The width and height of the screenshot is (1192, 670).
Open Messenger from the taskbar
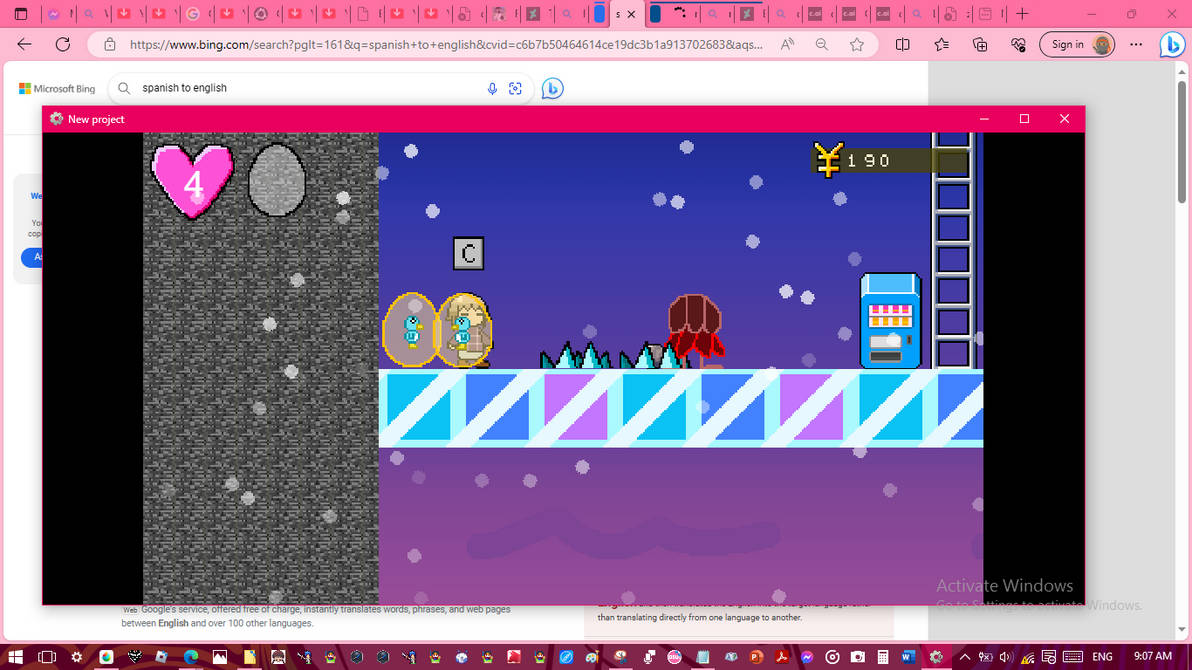[x=807, y=656]
